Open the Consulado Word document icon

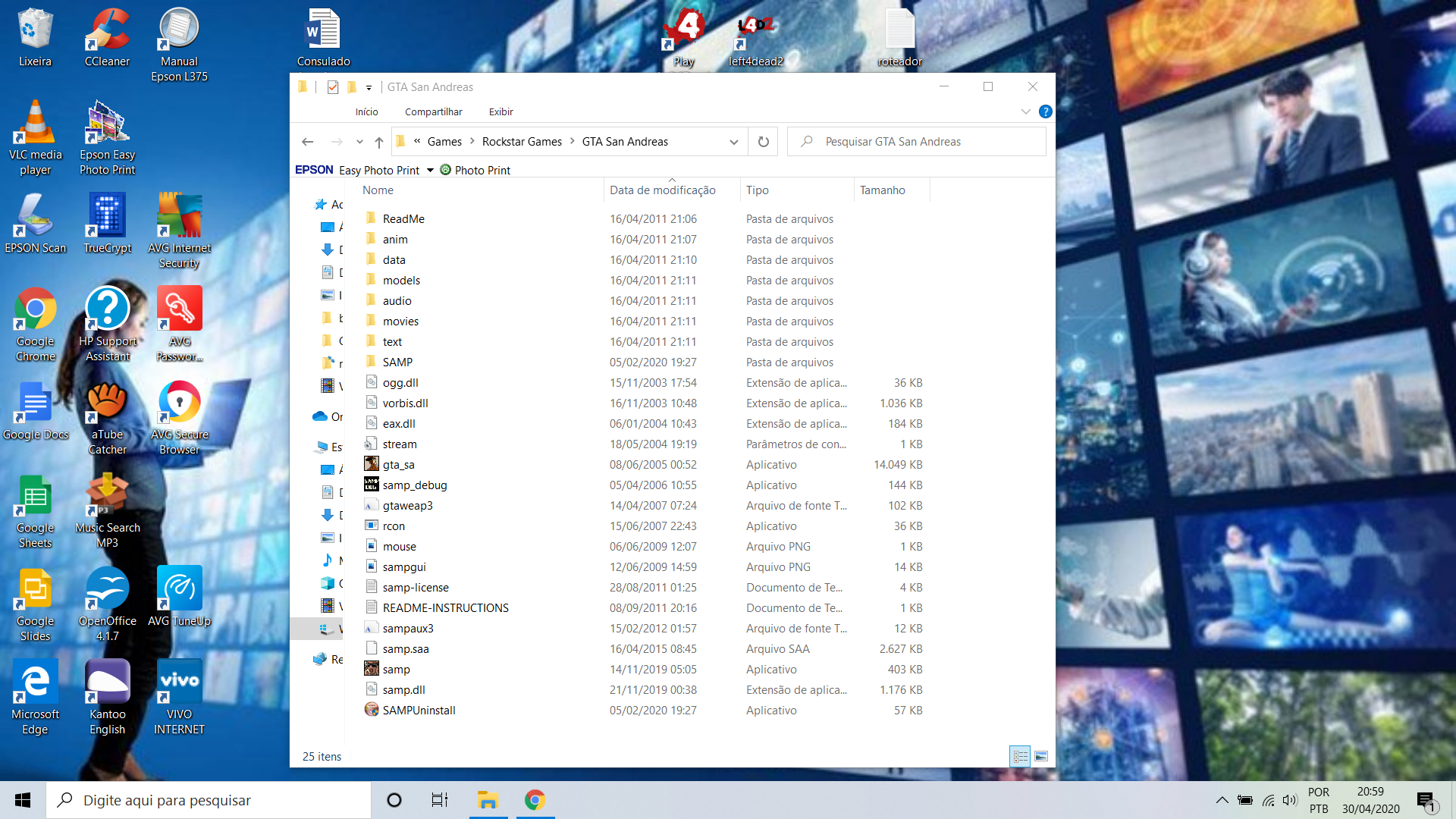coord(323,38)
